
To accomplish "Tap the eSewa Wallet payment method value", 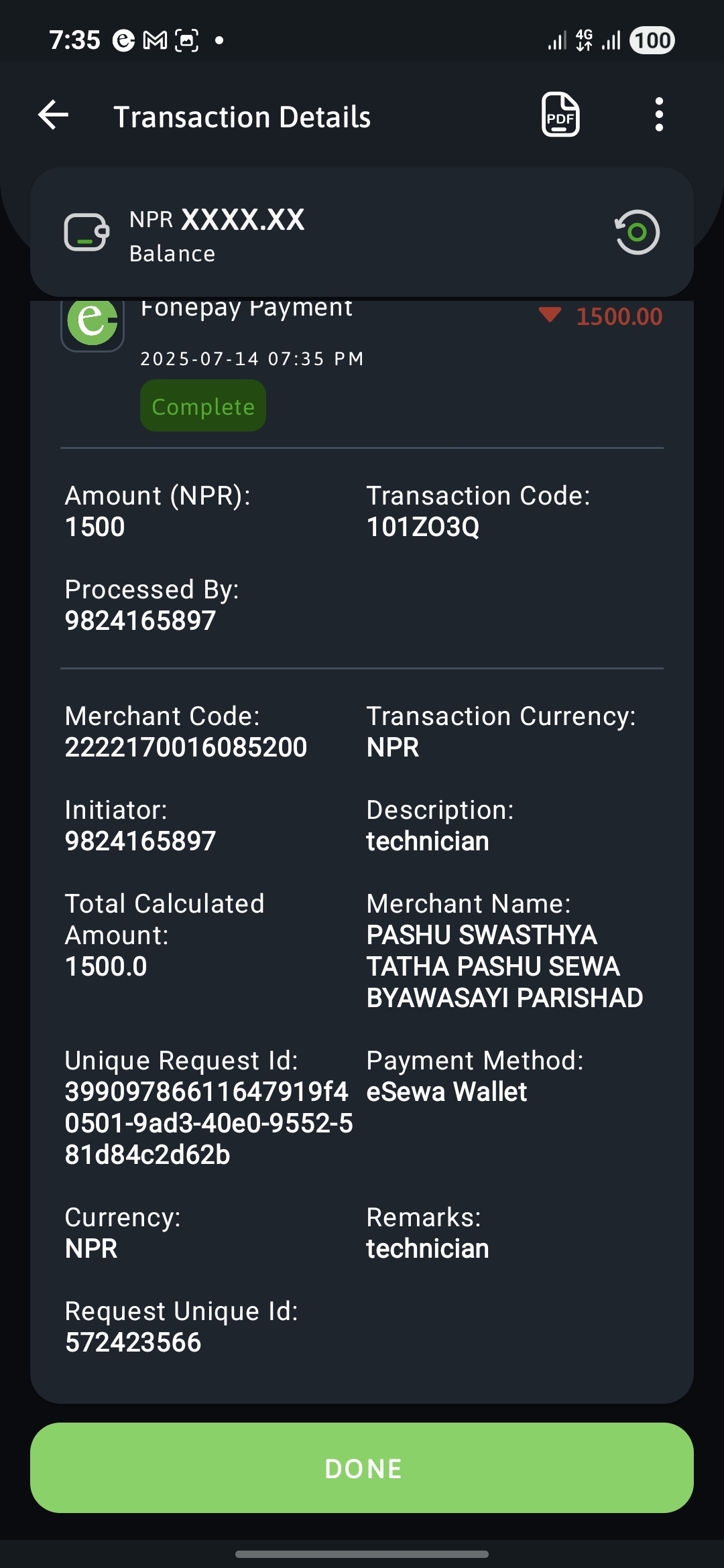I will [x=446, y=1092].
